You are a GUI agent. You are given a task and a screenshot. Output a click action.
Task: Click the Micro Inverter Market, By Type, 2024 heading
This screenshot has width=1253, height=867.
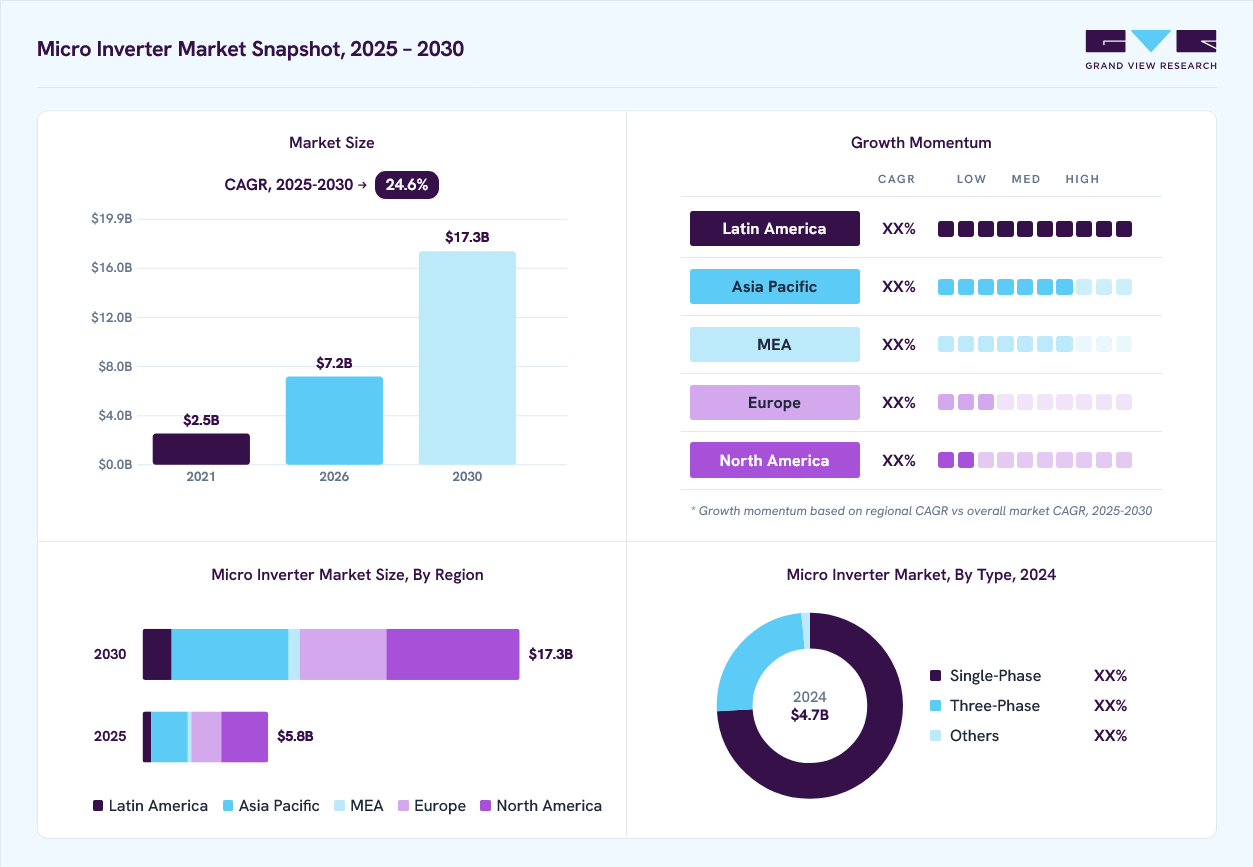click(x=921, y=575)
